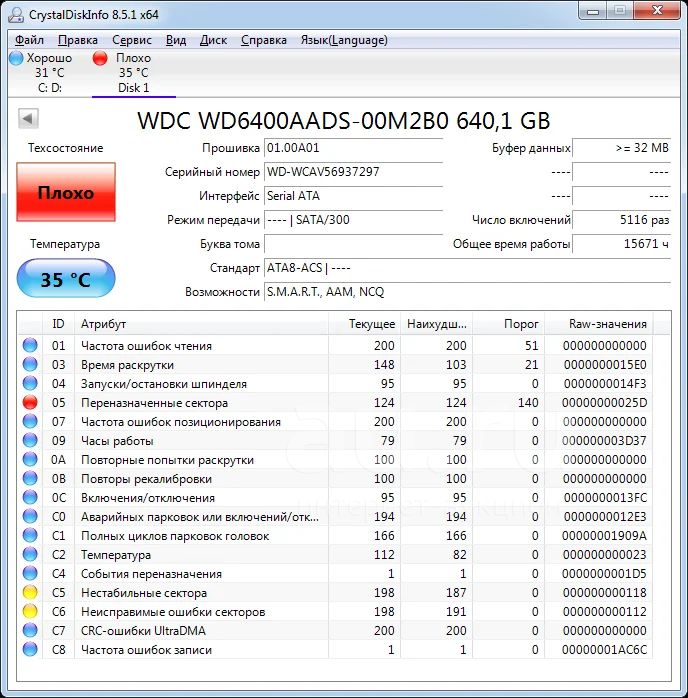Click the blue status icon for attribute C7
688x698 pixels.
[x=30, y=630]
